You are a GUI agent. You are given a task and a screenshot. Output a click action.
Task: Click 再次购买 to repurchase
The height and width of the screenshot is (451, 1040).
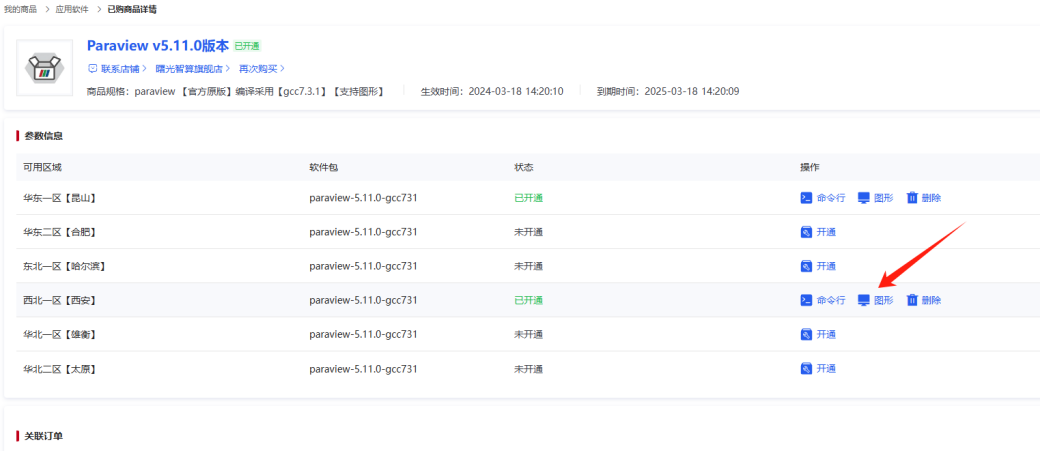point(260,68)
